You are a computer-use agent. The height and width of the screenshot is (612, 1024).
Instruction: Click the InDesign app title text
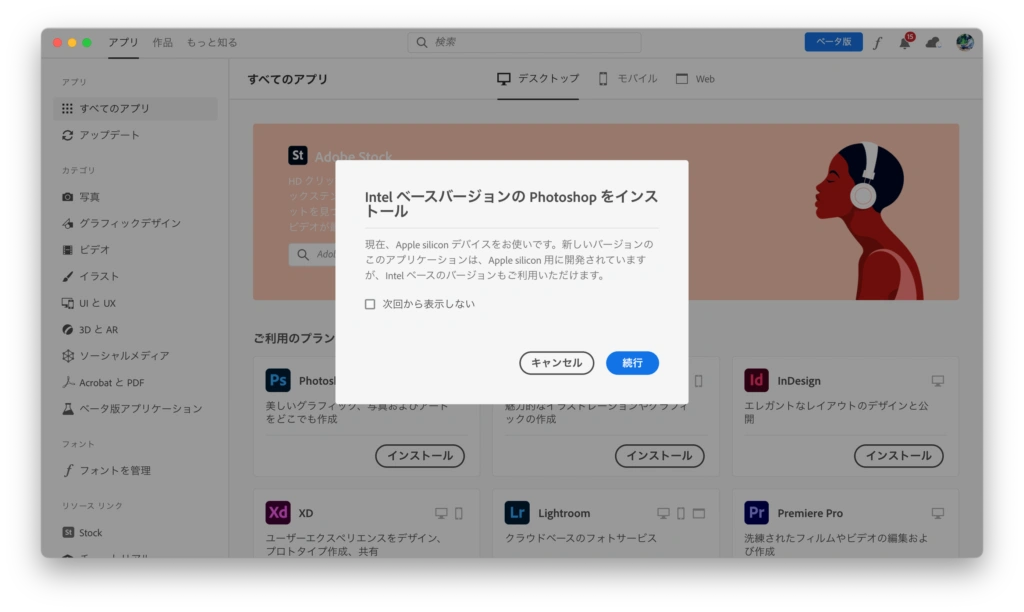[x=799, y=381]
